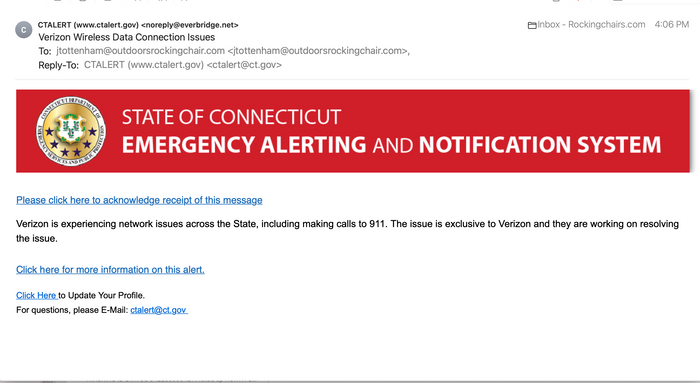Open 'Click here for more information on this alert'
The width and height of the screenshot is (700, 383).
pyautogui.click(x=110, y=270)
